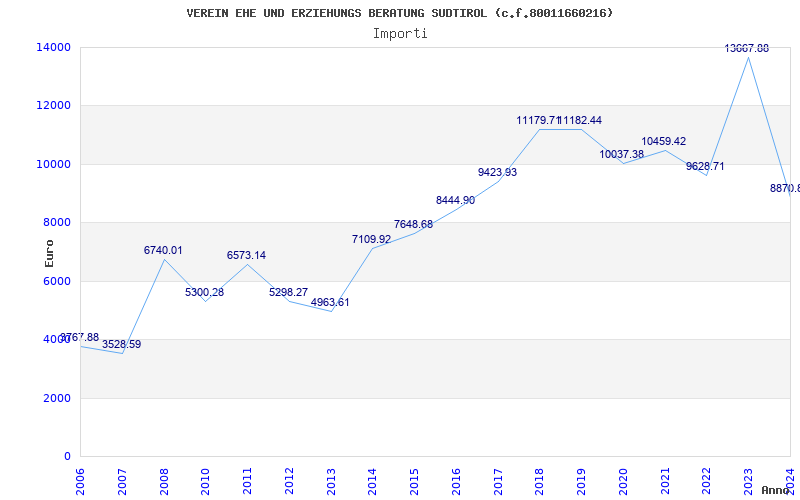Click the 2000 y-axis tick

[57, 398]
